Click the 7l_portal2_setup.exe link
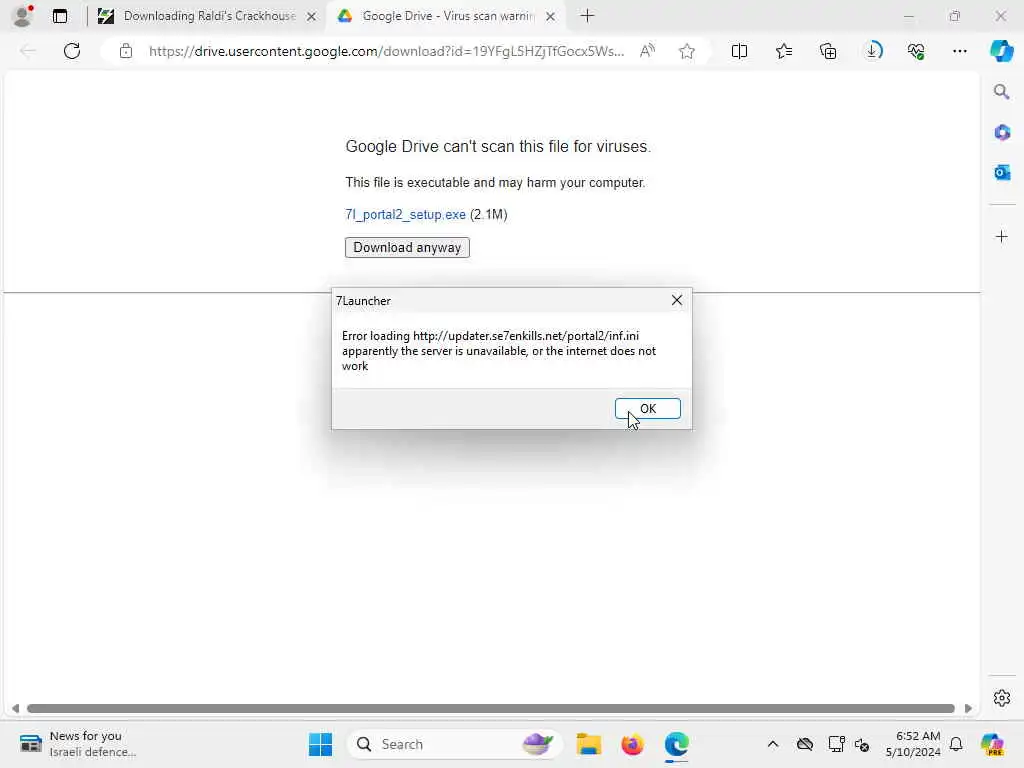 point(406,214)
